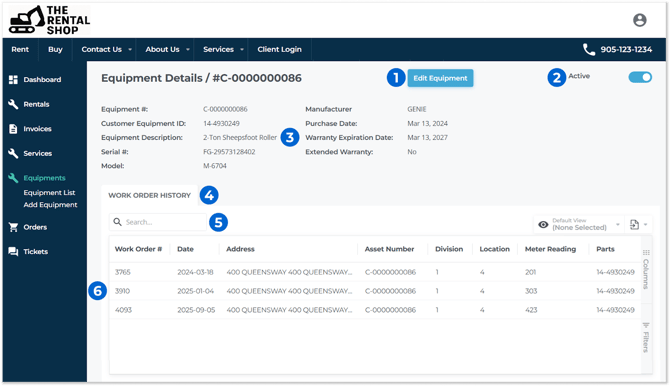
Task: Click the eye icon for Default View
Action: tap(543, 224)
